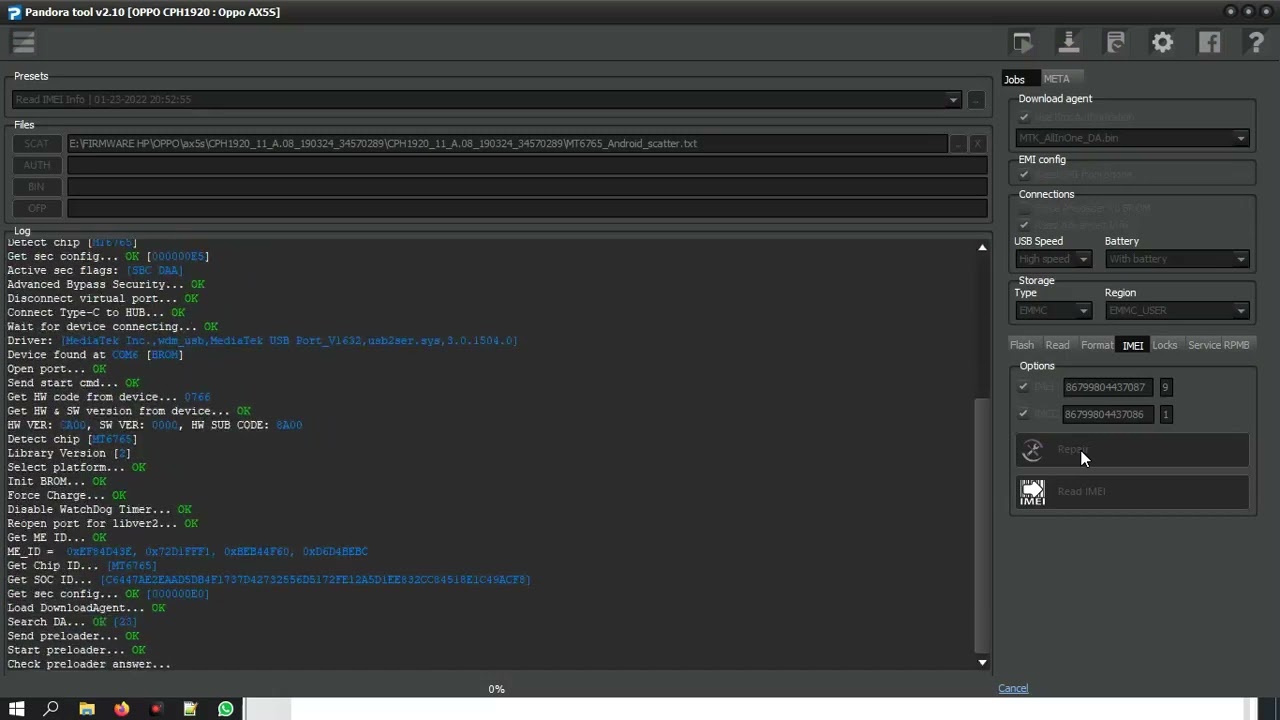Open MTK_AllInOne_DA.bin download agent dropdown
The image size is (1280, 720).
[x=1132, y=138]
